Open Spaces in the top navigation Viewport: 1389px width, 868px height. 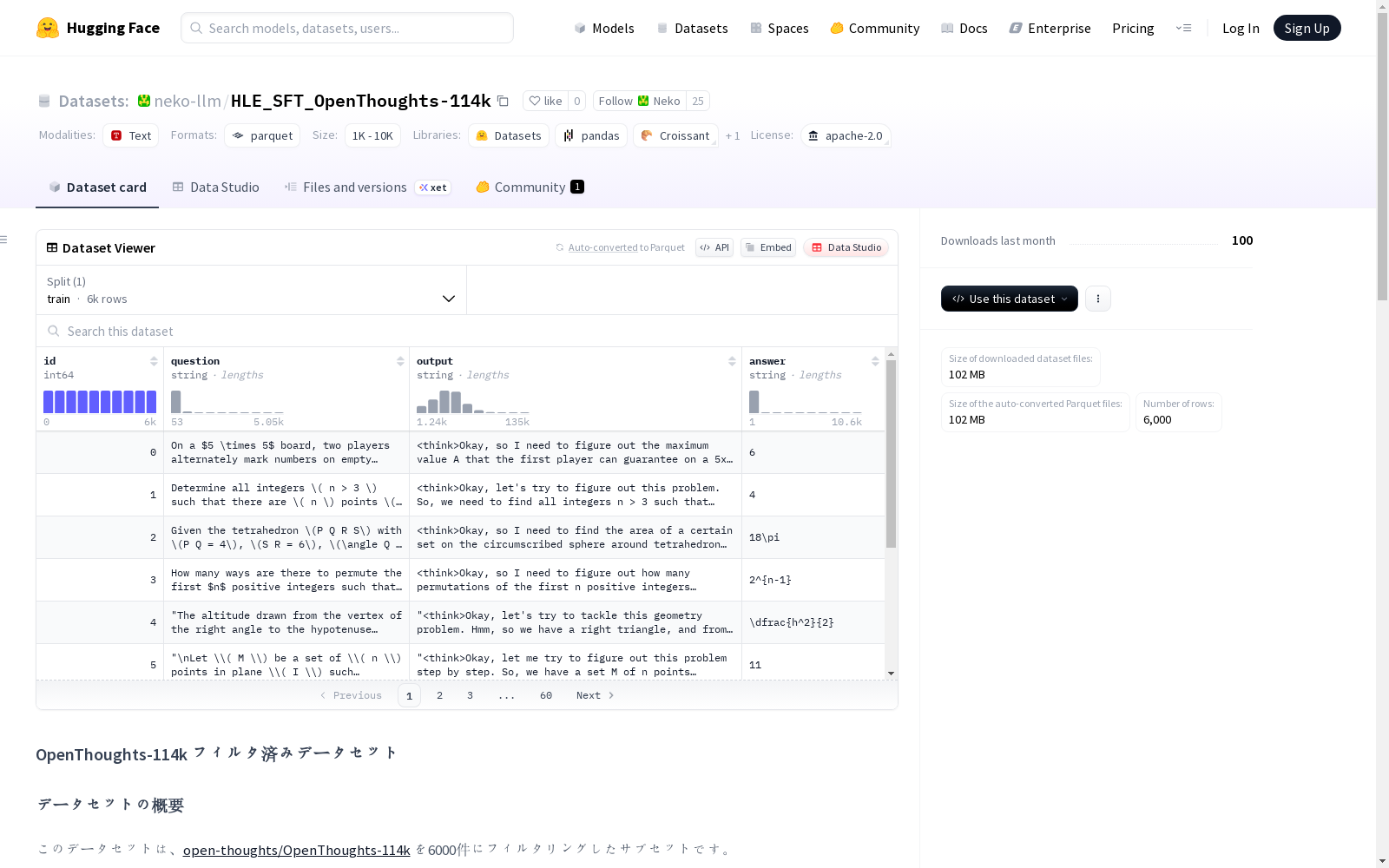pyautogui.click(x=779, y=28)
